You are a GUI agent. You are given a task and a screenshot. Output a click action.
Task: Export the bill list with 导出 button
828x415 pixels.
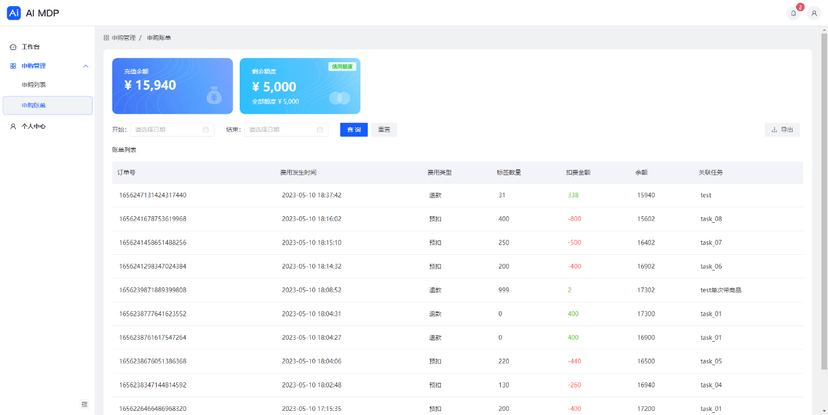click(x=782, y=130)
